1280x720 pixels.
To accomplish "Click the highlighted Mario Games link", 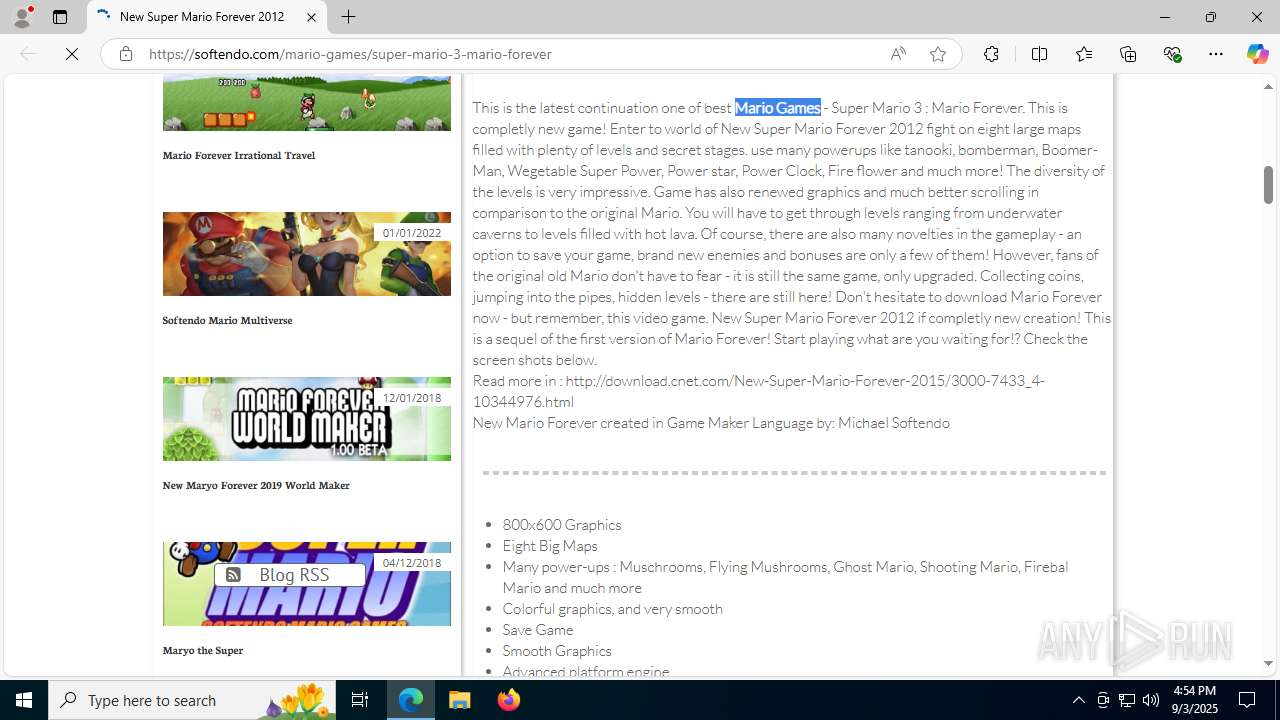I will point(778,107).
